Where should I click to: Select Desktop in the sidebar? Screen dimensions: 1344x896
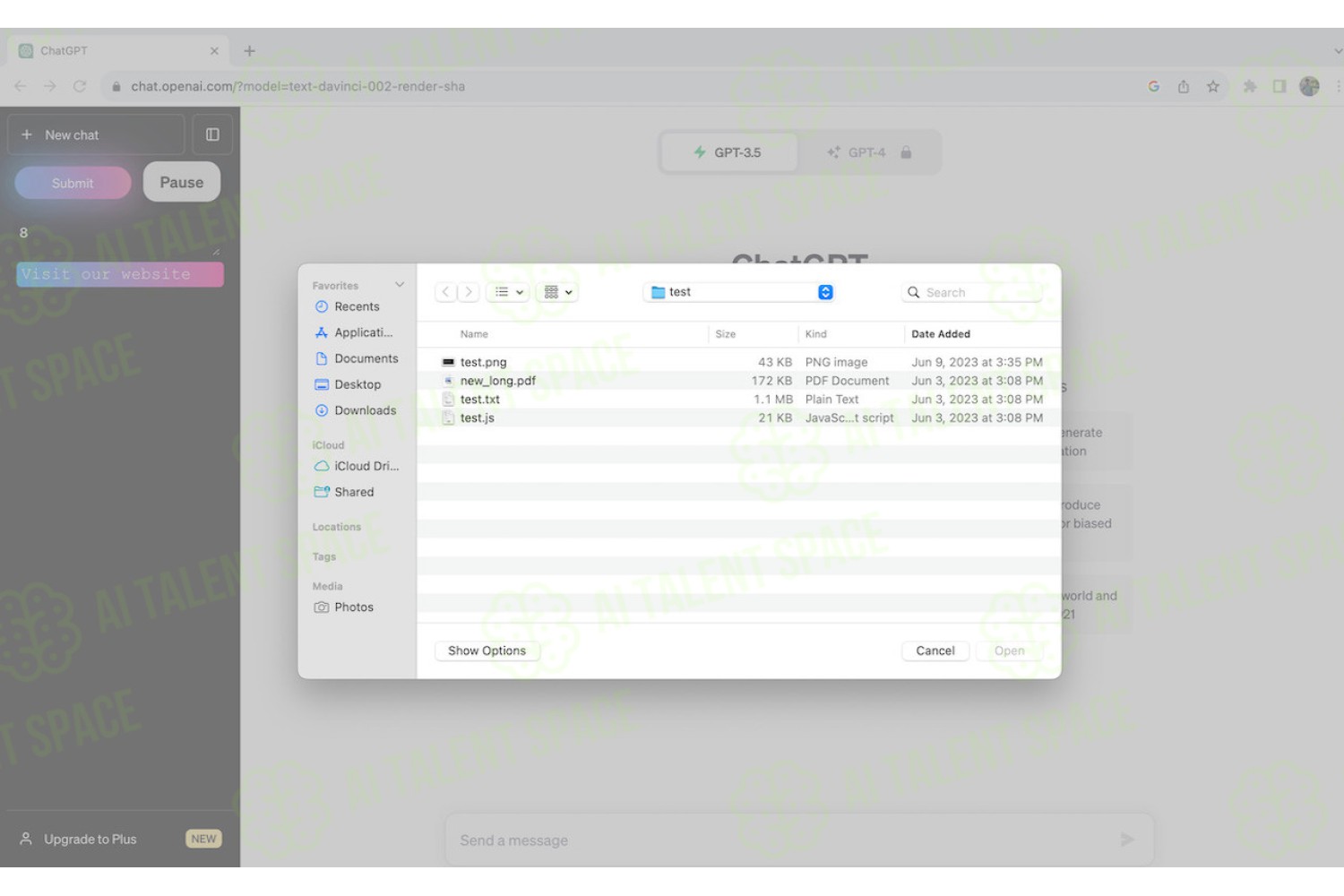348,384
